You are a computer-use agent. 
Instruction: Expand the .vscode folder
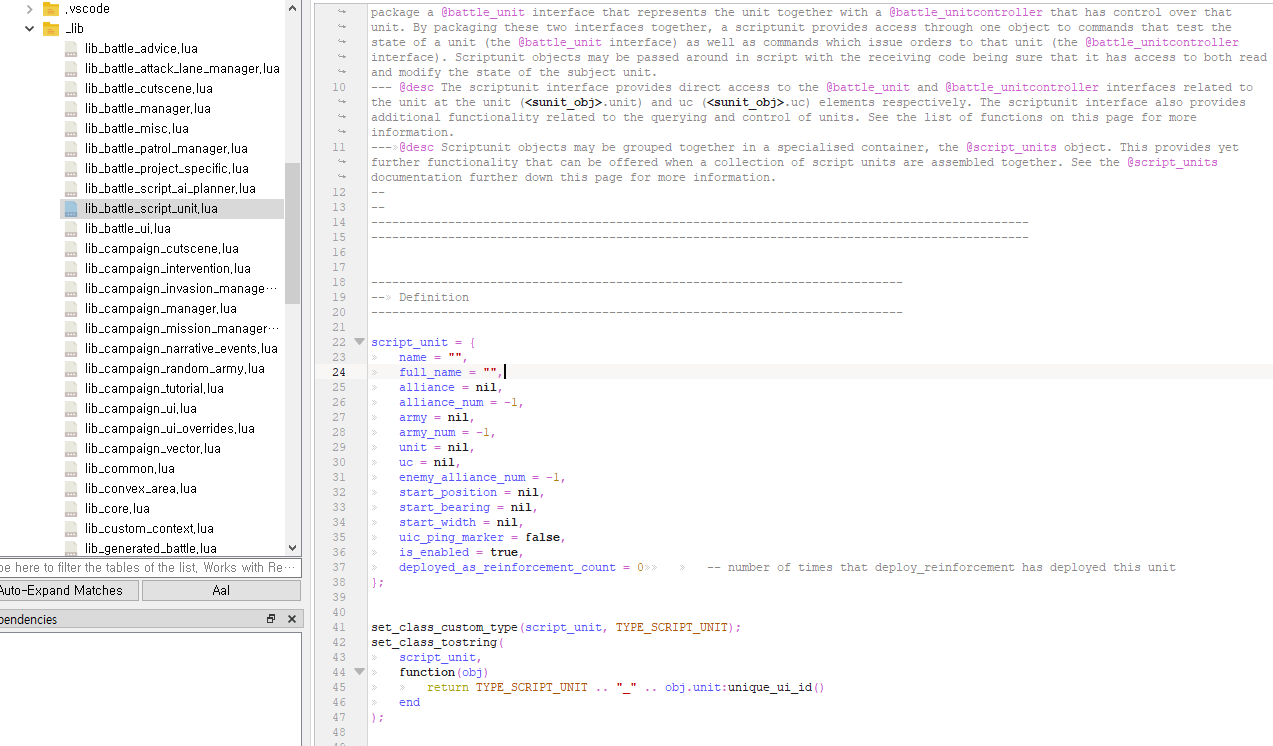click(29, 9)
